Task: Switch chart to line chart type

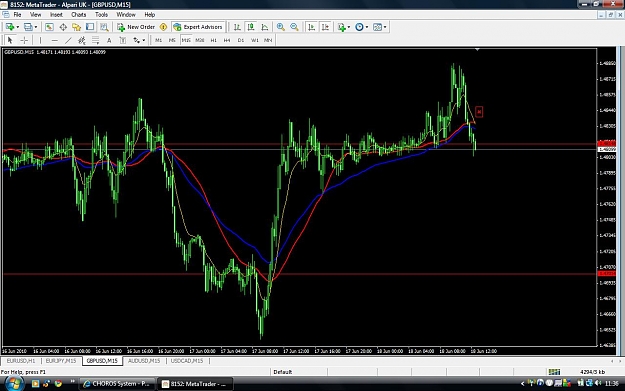Action: 265,27
